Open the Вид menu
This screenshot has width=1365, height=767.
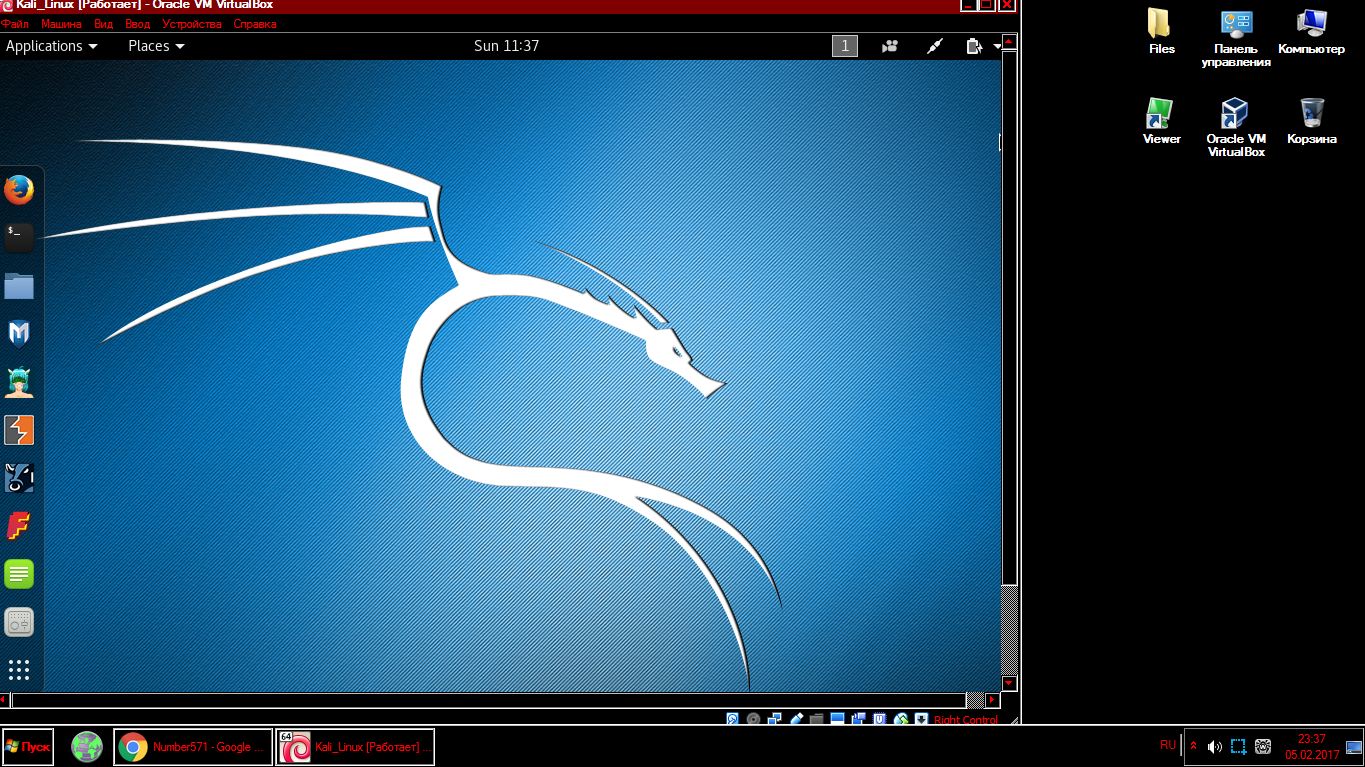[x=103, y=23]
